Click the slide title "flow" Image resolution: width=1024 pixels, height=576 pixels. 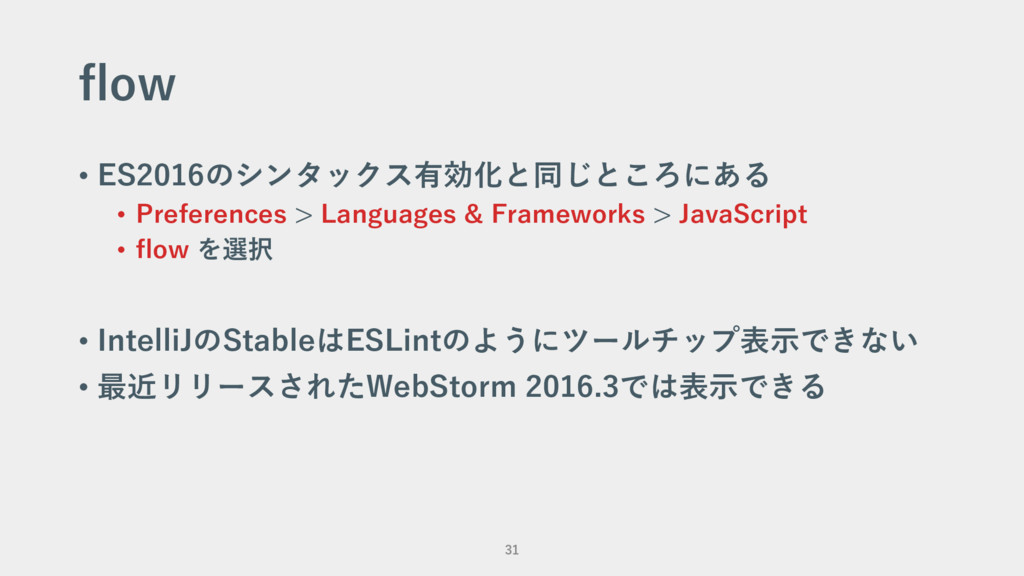click(127, 82)
